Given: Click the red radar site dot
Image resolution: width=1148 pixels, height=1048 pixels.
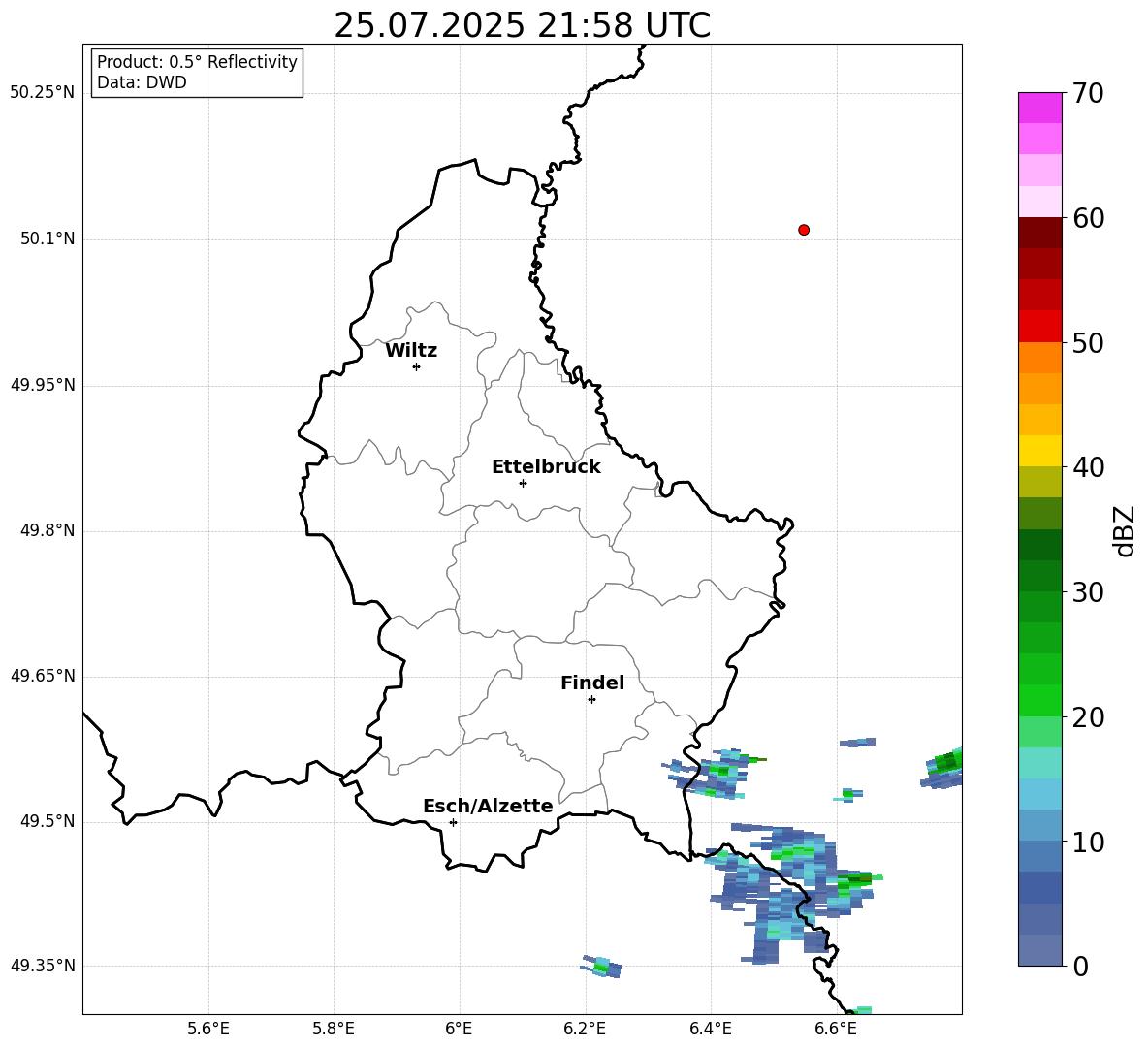Looking at the screenshot, I should coord(804,230).
